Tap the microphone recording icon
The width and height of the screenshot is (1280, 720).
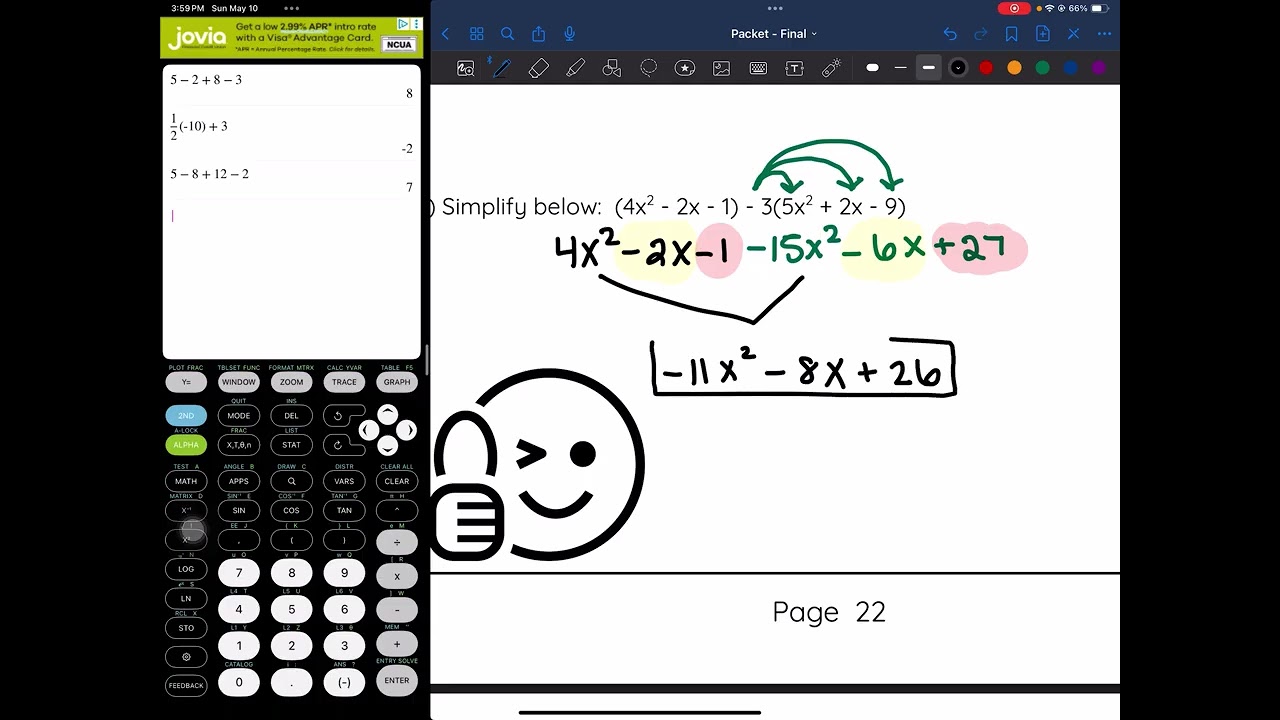point(569,34)
